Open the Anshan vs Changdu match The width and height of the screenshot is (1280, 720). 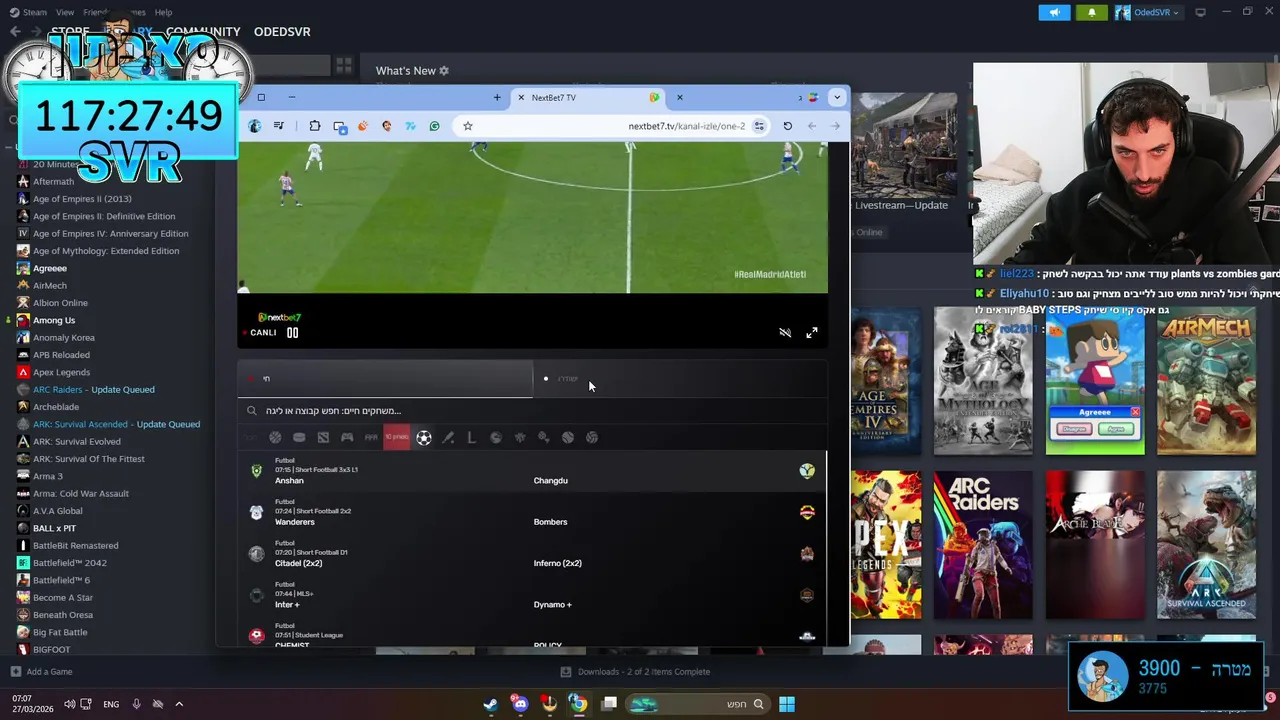click(x=532, y=471)
